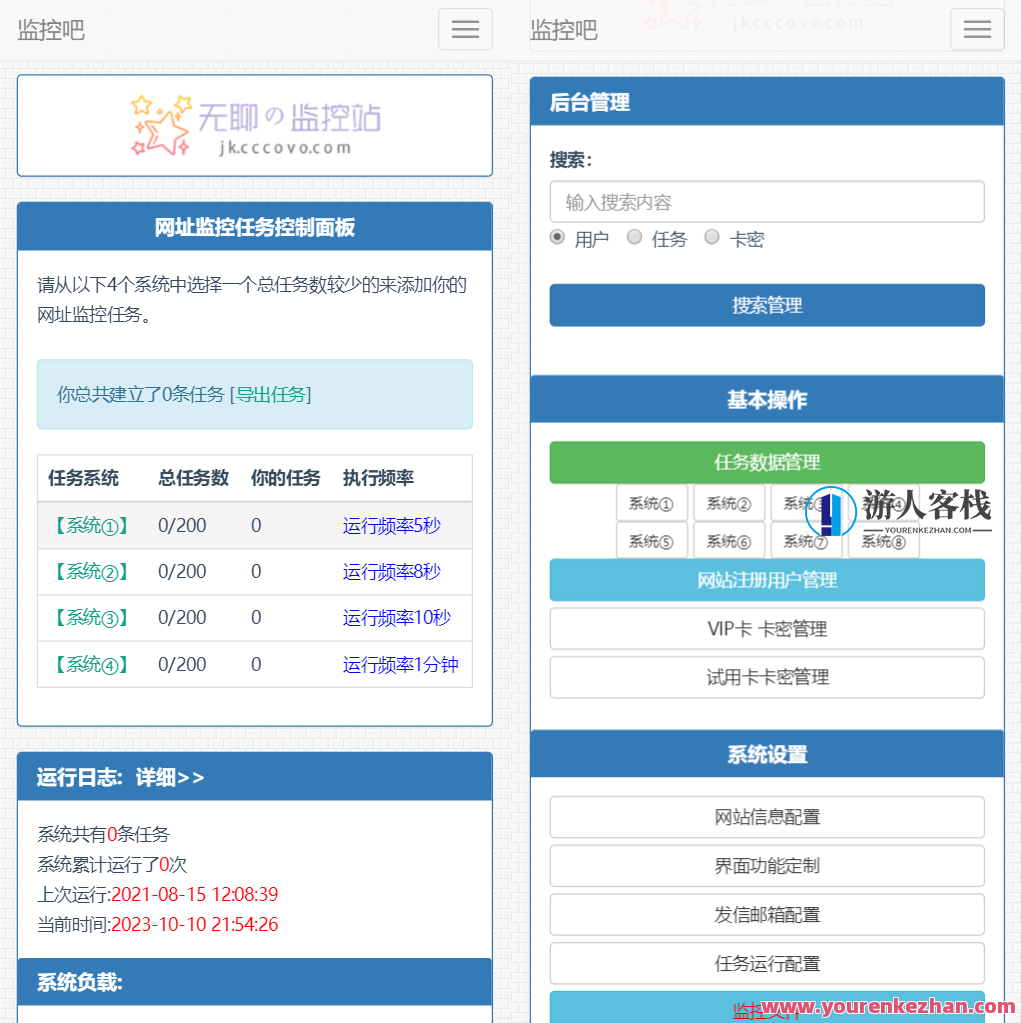Select the 卡密 search radio button
Image resolution: width=1021 pixels, height=1023 pixels.
tap(711, 237)
